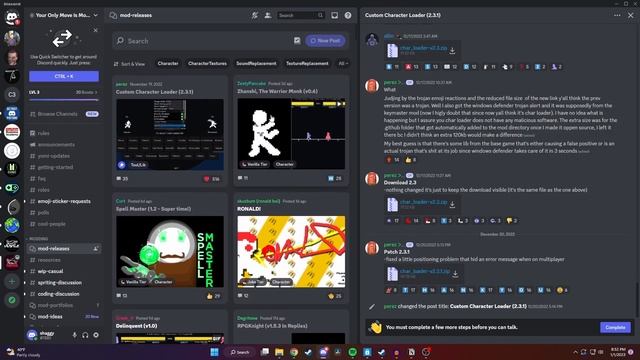Click thumbs up reaction on Spell Master post
Screen dimensions: 640x360
[x=214, y=296]
